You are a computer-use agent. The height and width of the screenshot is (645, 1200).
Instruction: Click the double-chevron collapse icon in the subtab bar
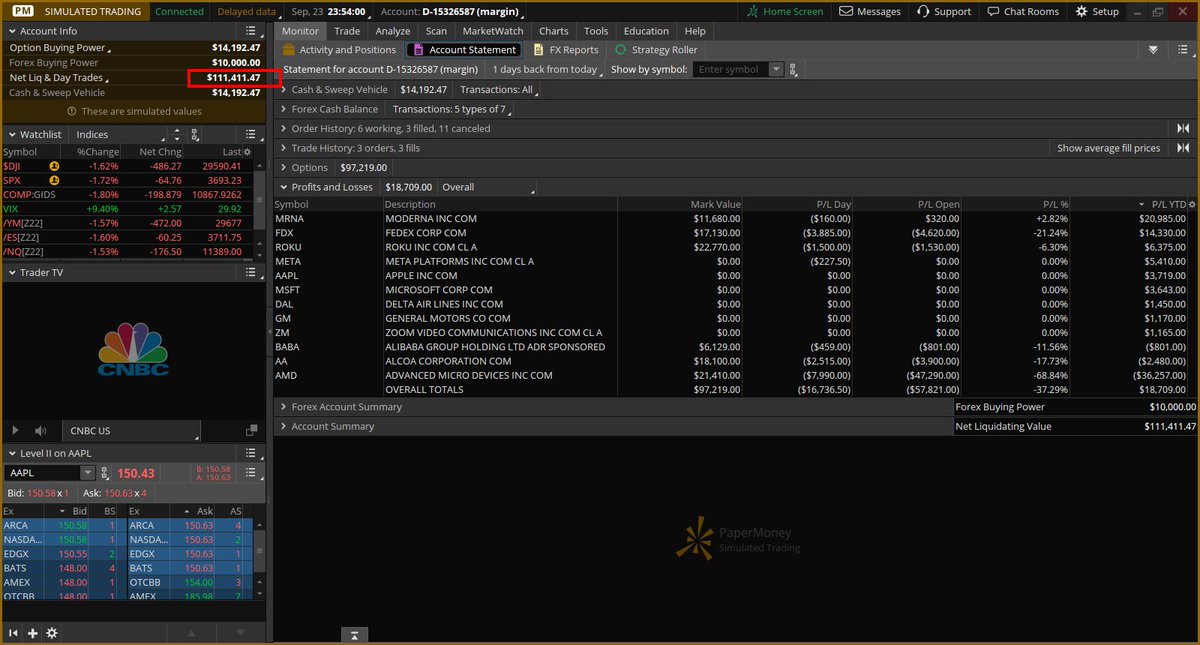pyautogui.click(x=1154, y=49)
